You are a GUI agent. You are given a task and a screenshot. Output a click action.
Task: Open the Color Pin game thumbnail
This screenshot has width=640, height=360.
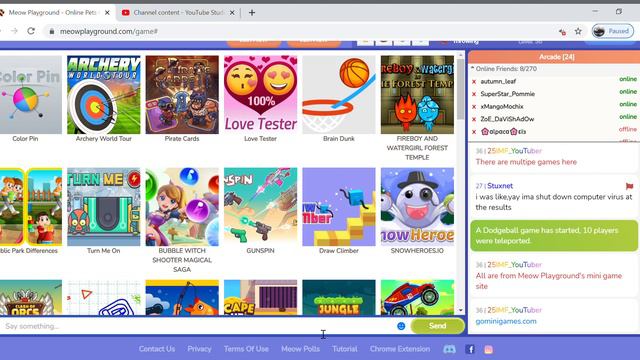tap(31, 95)
